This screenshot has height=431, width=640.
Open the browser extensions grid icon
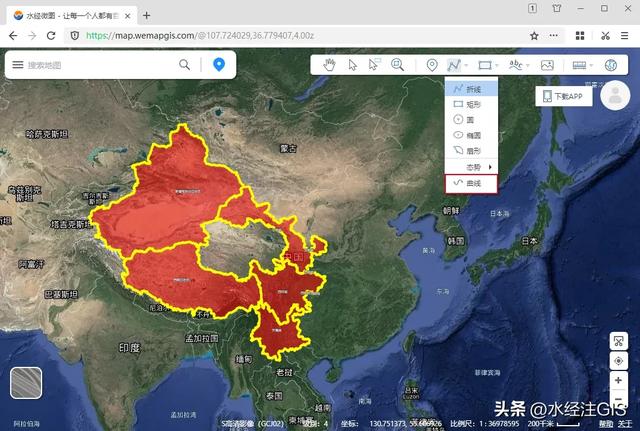point(580,36)
